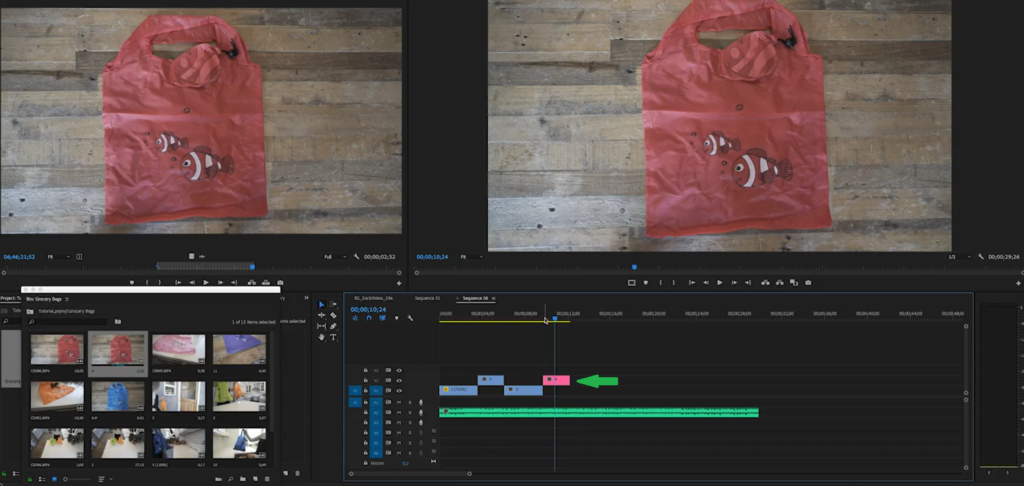The image size is (1024, 486).
Task: Open Program monitor playback resolution 1/2 dropdown
Action: (x=959, y=257)
